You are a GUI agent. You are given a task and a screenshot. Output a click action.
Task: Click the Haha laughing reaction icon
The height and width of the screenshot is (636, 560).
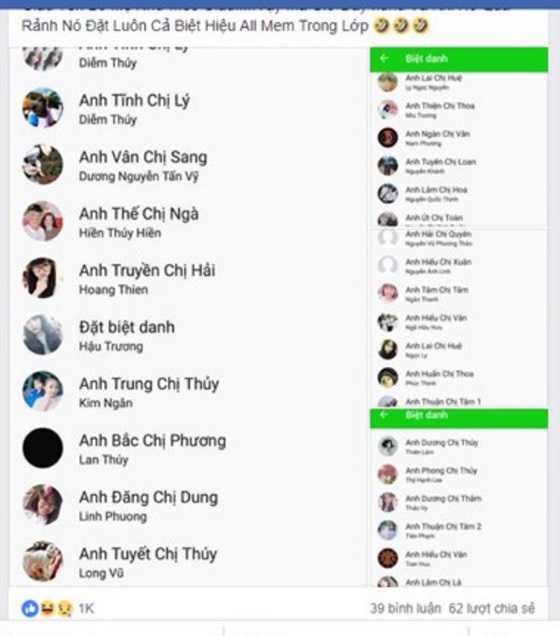[x=47, y=608]
